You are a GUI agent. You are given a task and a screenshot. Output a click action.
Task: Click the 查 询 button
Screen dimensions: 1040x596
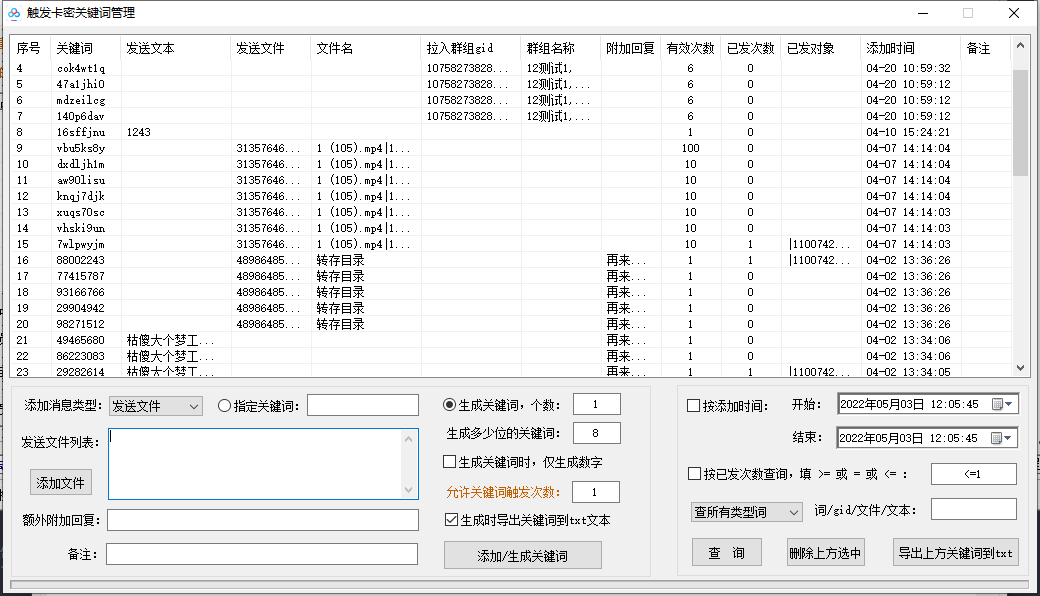point(727,553)
